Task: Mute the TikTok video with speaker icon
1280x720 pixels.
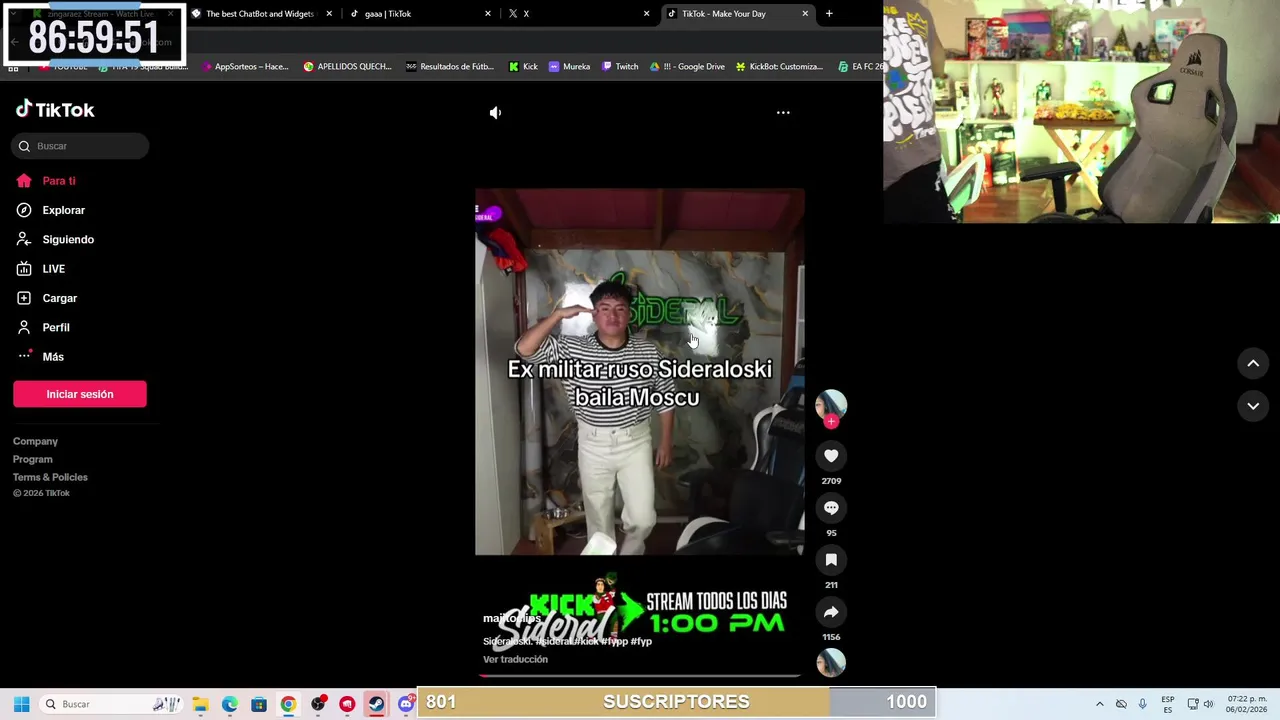Action: 495,113
